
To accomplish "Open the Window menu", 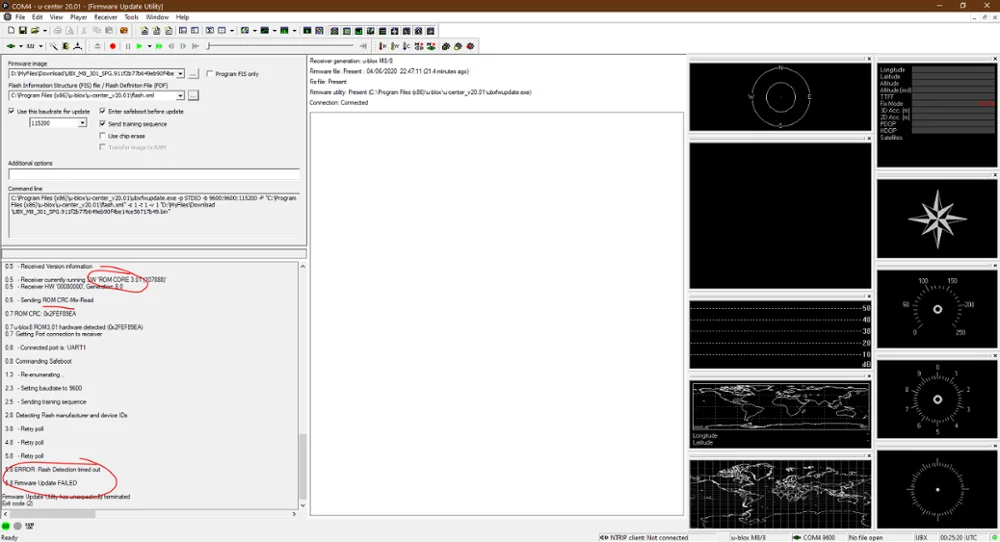I will tap(157, 17).
